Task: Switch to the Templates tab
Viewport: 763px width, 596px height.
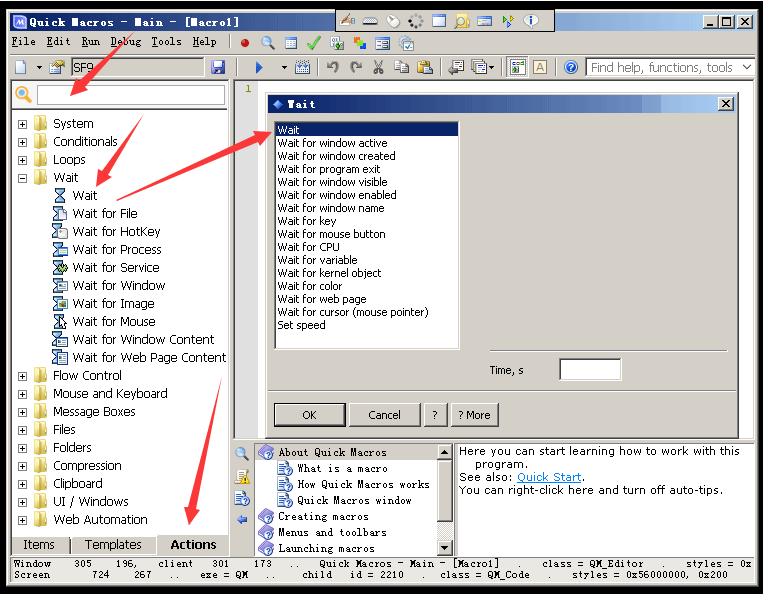Action: [113, 545]
